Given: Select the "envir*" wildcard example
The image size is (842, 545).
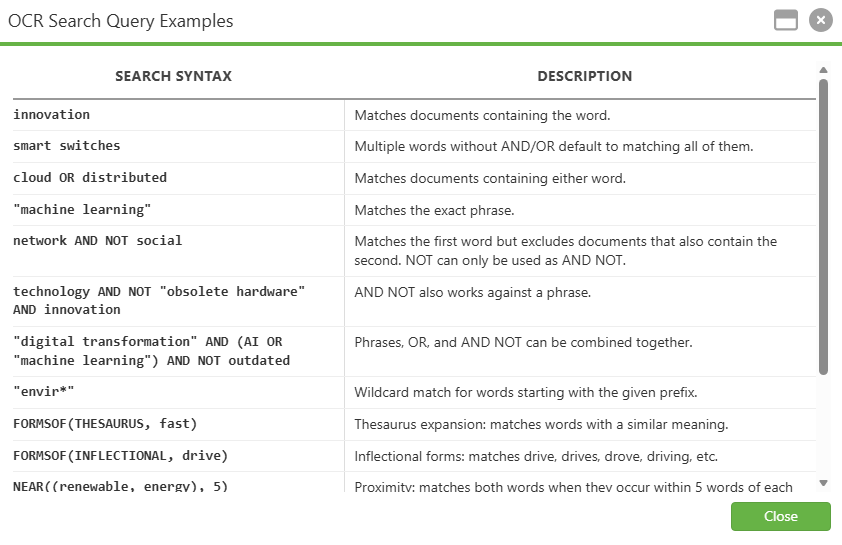Looking at the screenshot, I should click(x=43, y=391).
